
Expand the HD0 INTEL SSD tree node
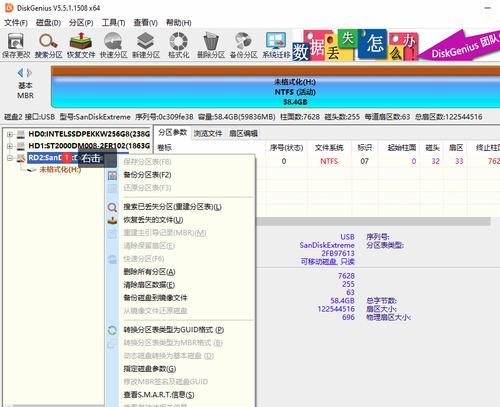[x=10, y=135]
